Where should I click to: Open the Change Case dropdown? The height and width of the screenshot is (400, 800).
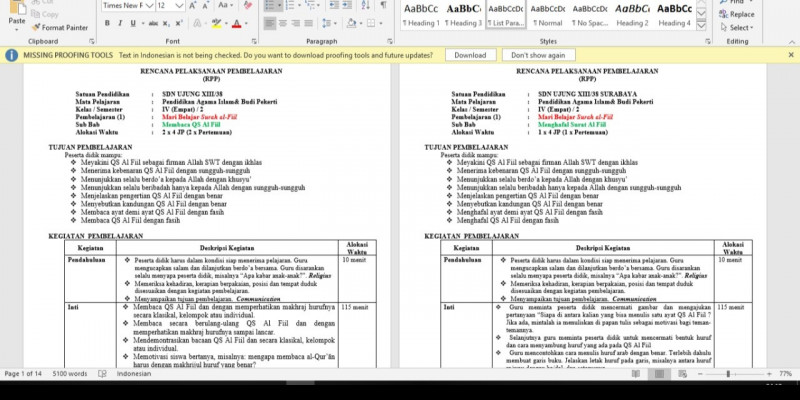pyautogui.click(x=226, y=6)
